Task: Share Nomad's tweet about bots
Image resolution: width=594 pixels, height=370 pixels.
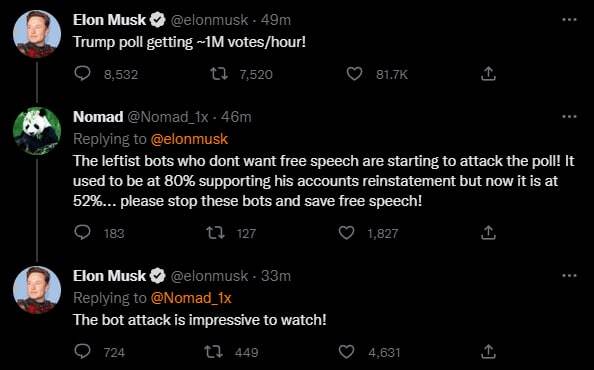Action: click(x=488, y=233)
